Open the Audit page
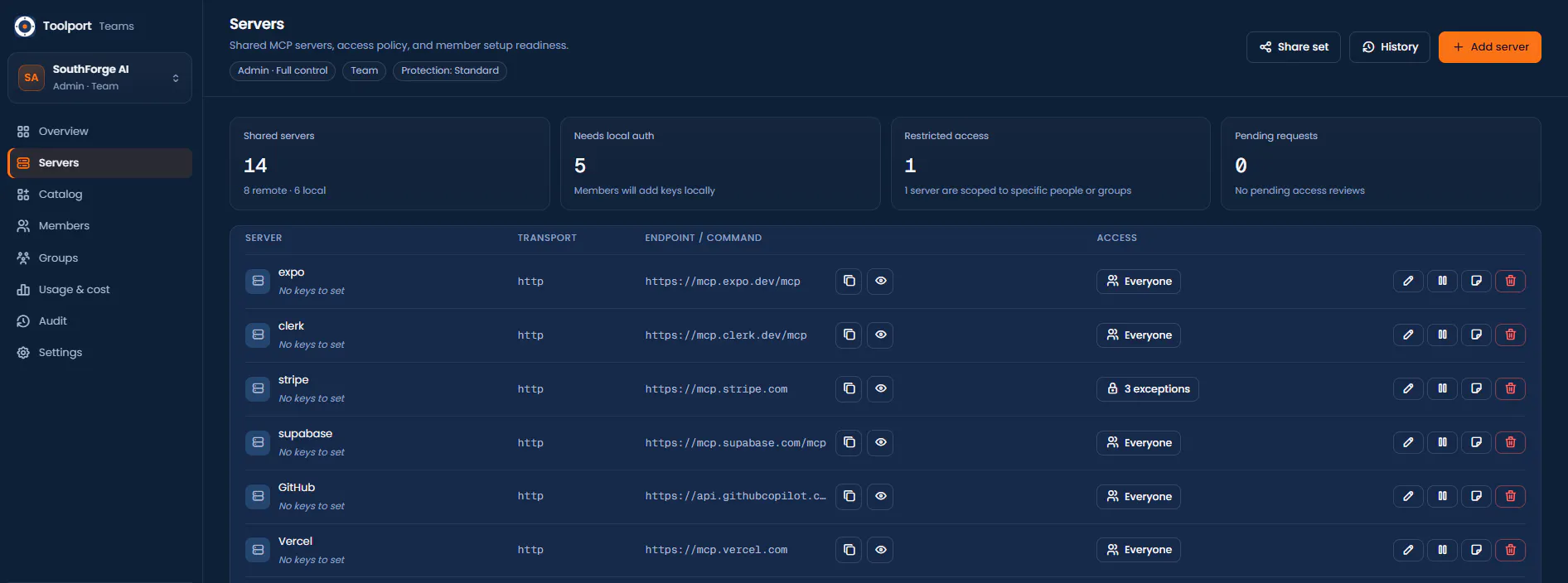 coord(99,321)
